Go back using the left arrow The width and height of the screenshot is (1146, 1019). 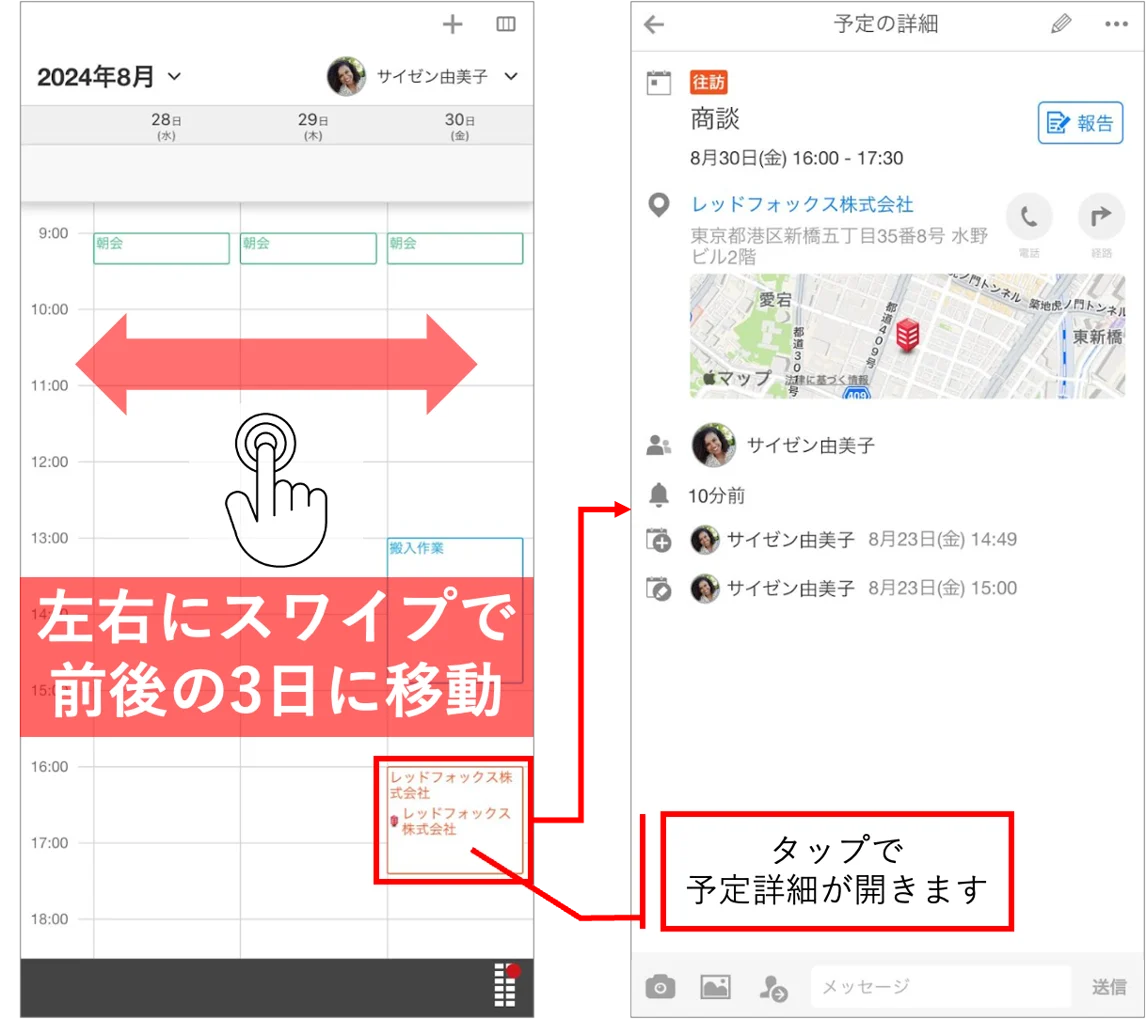(x=654, y=25)
